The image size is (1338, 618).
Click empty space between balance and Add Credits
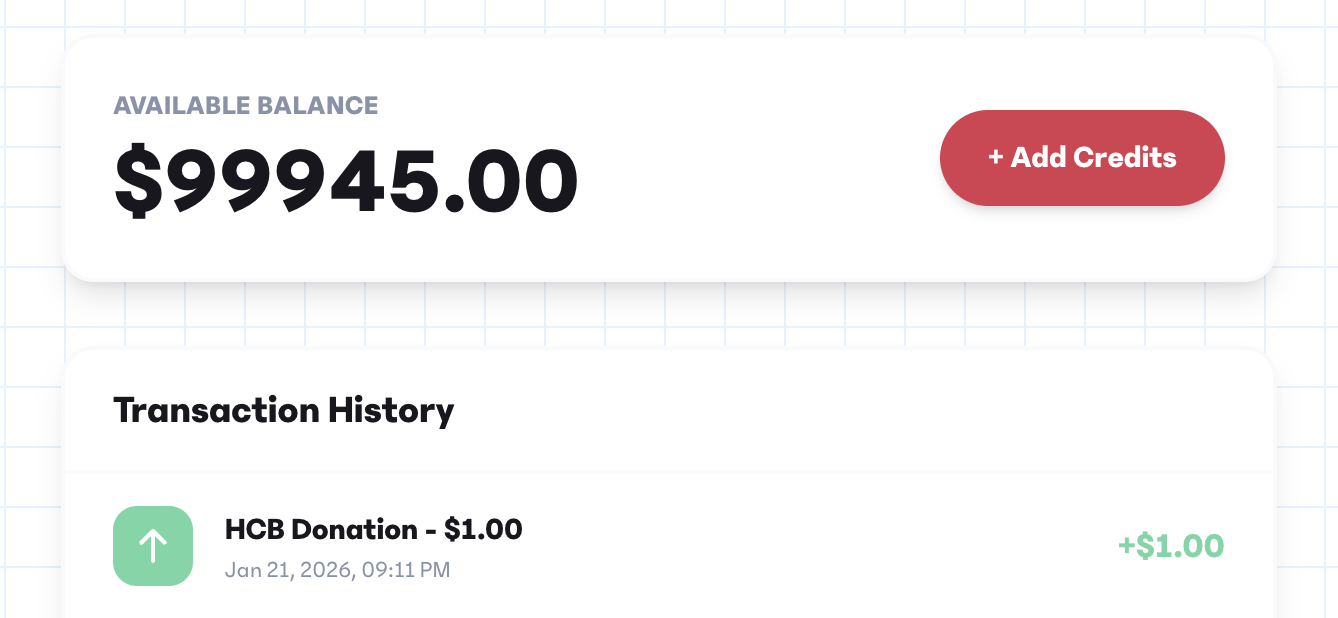[760, 160]
